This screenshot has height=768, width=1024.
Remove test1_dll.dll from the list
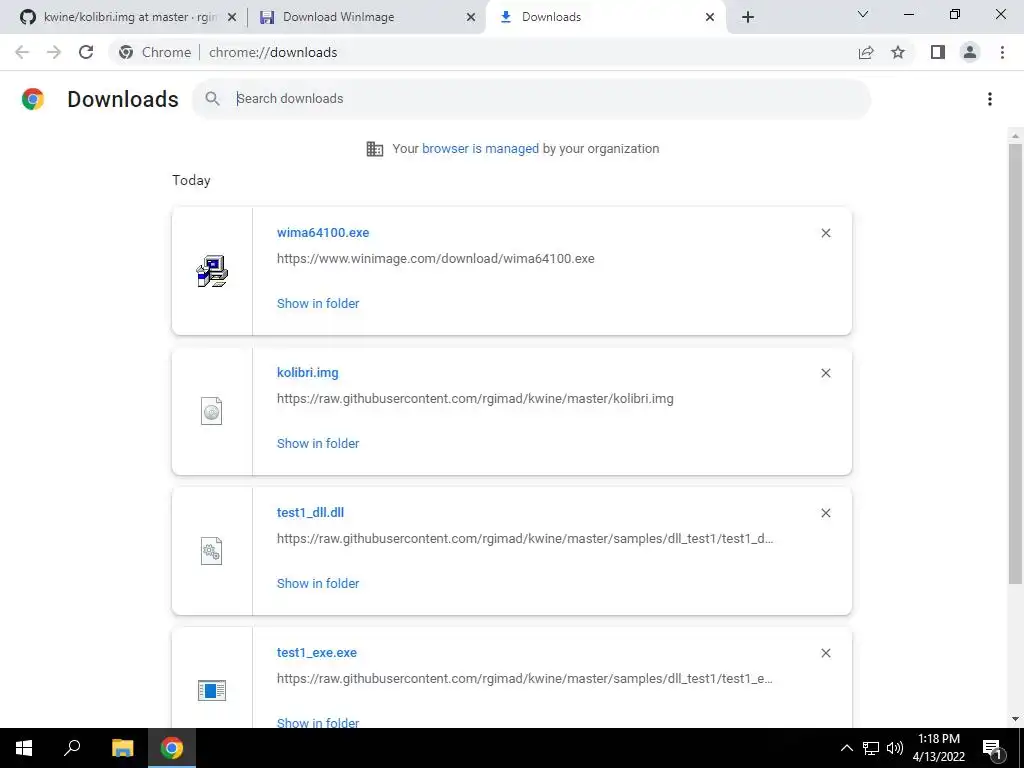(825, 513)
